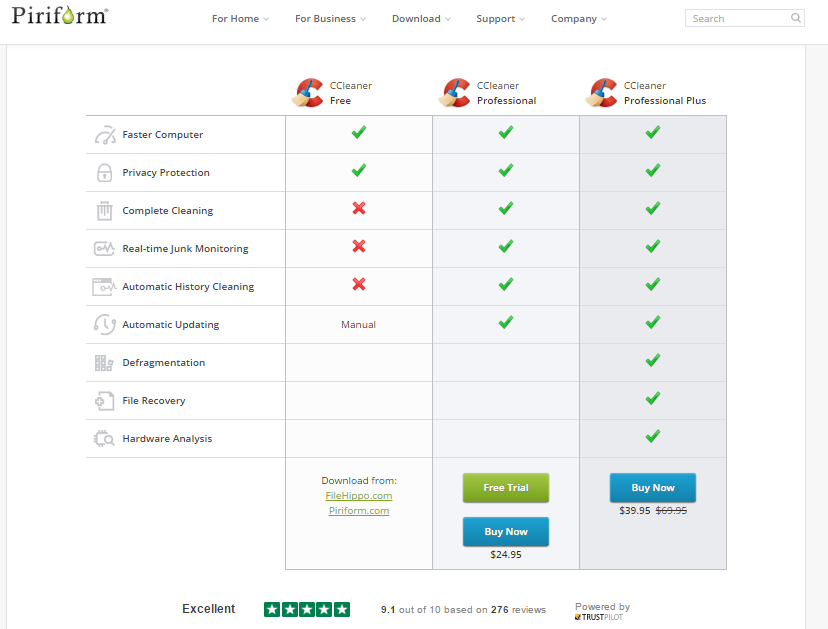Click the Faster Computer feature label

tap(163, 135)
